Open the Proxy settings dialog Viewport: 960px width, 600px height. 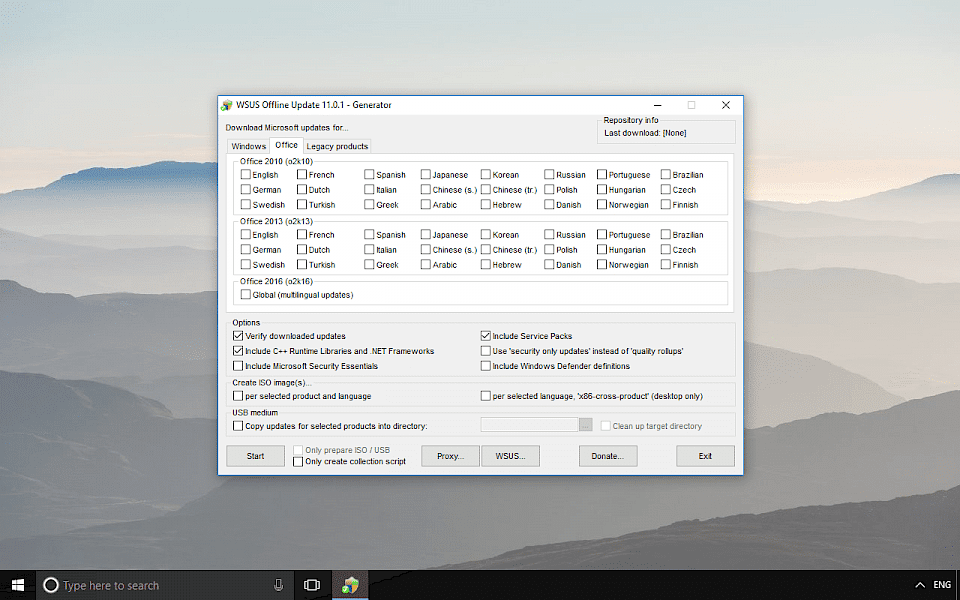pyautogui.click(x=449, y=455)
